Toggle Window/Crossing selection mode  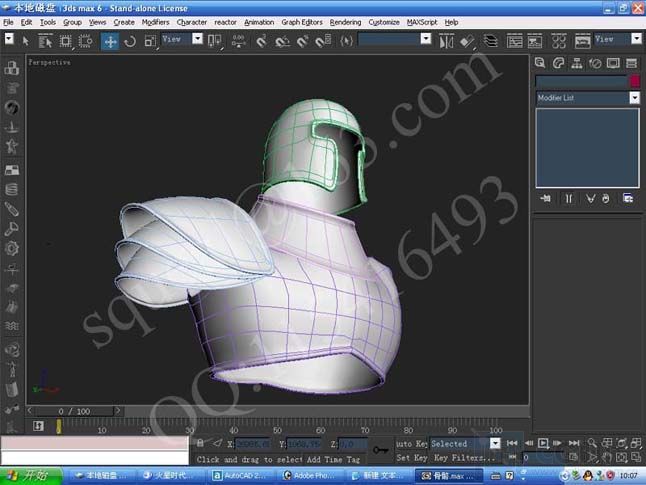coord(85,41)
